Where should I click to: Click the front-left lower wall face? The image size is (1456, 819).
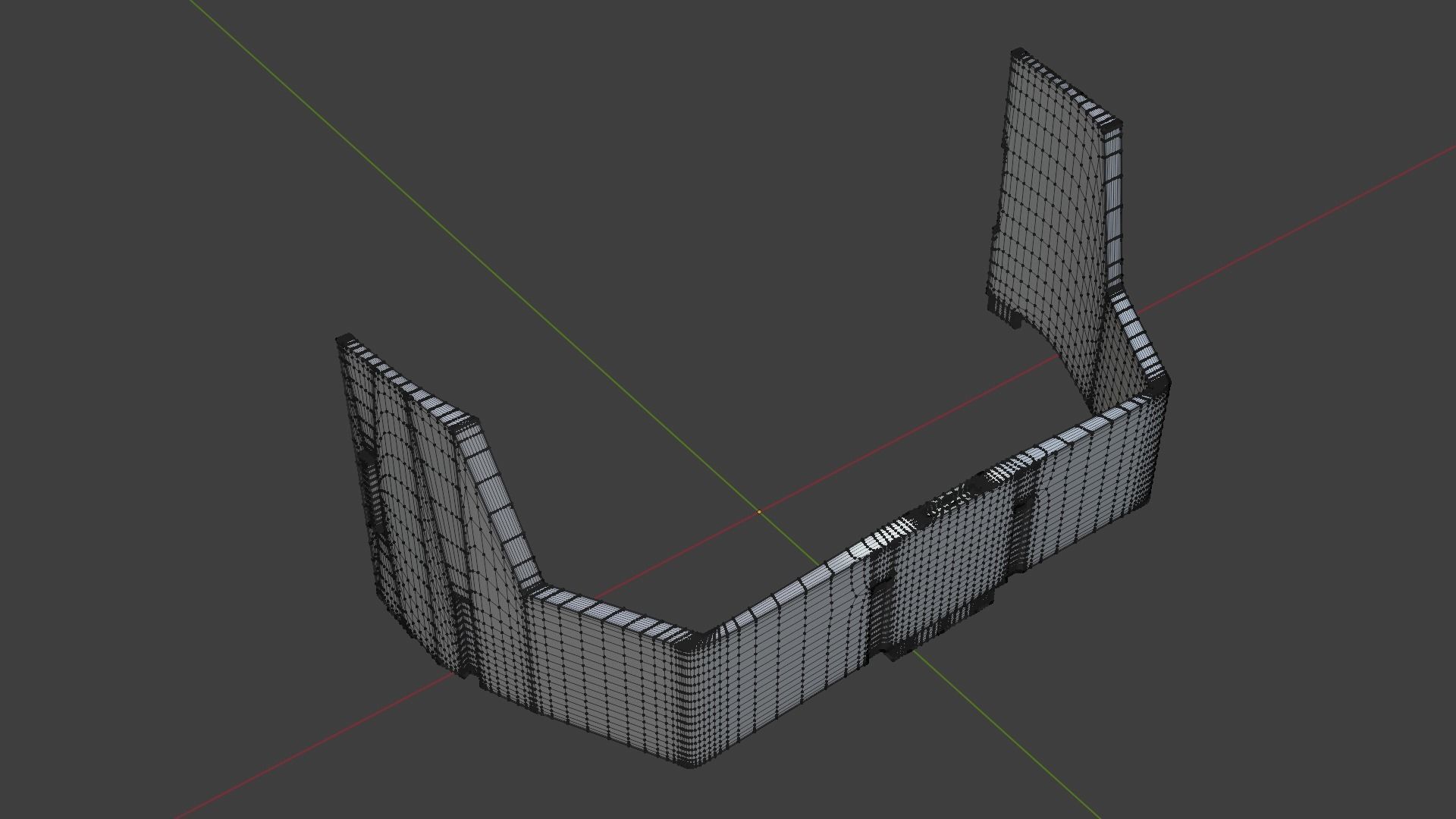pyautogui.click(x=599, y=675)
